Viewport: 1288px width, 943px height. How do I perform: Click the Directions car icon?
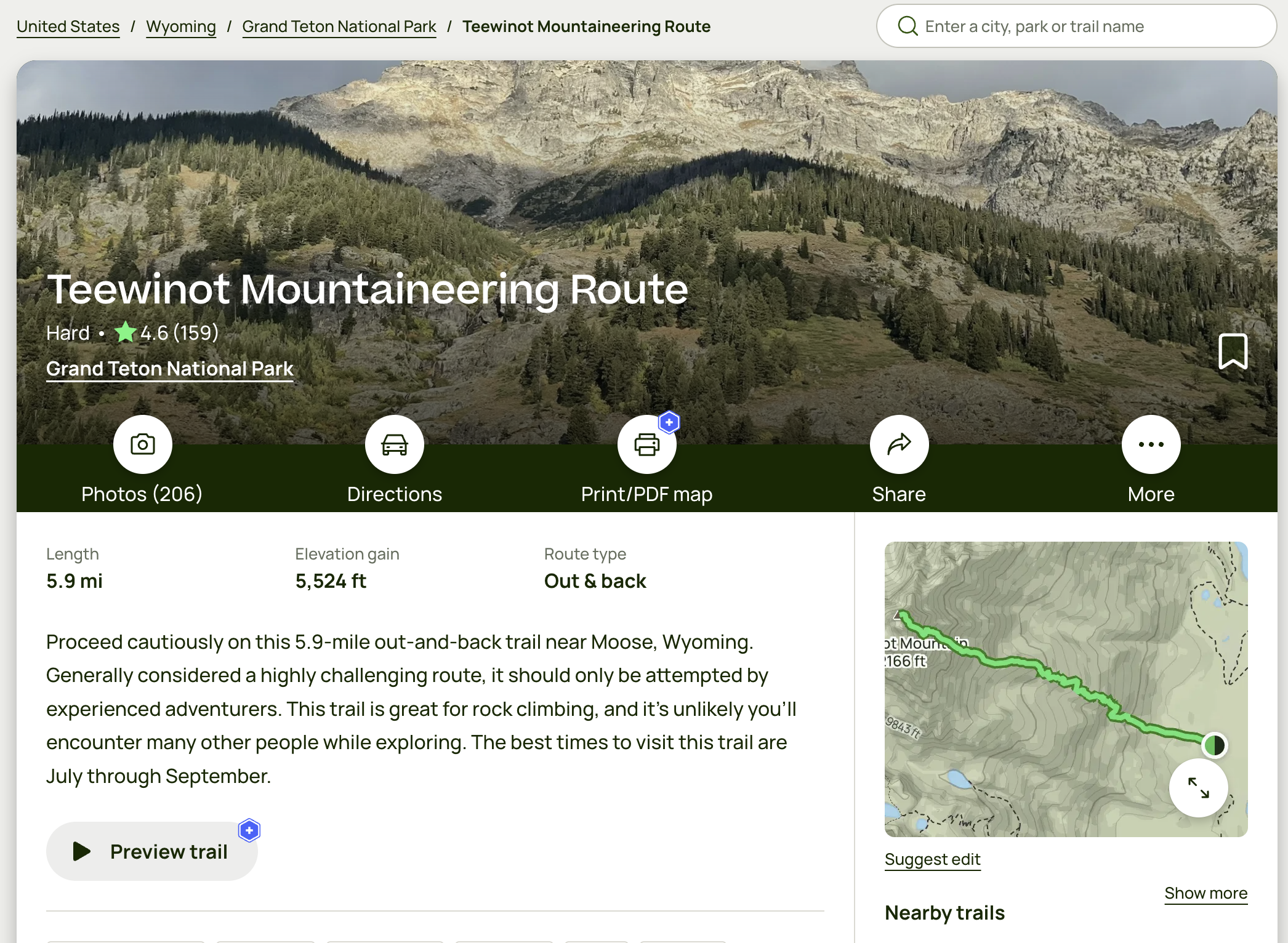394,444
